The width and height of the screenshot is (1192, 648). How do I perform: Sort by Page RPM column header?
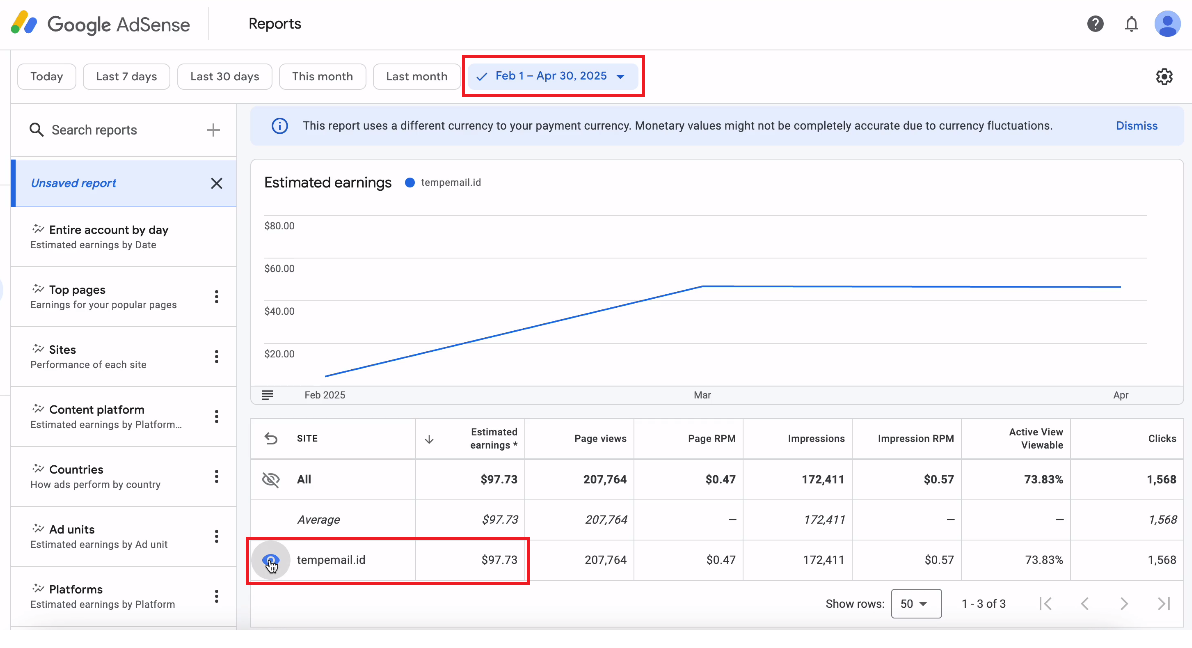711,439
